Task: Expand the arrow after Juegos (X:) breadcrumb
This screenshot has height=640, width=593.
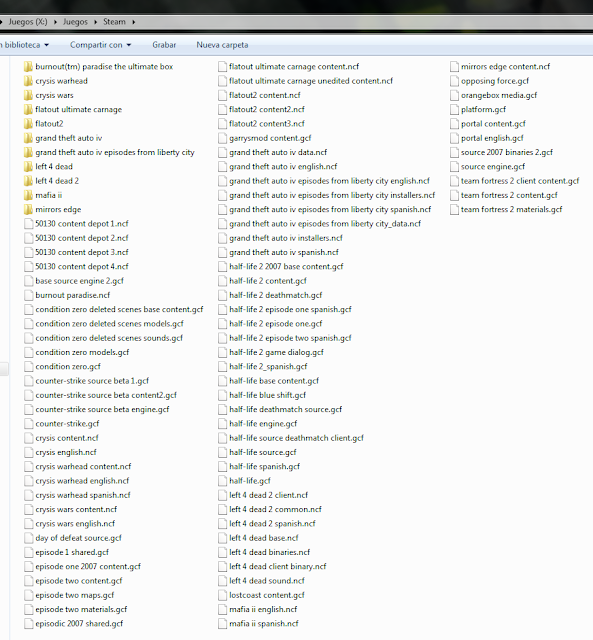Action: point(55,22)
